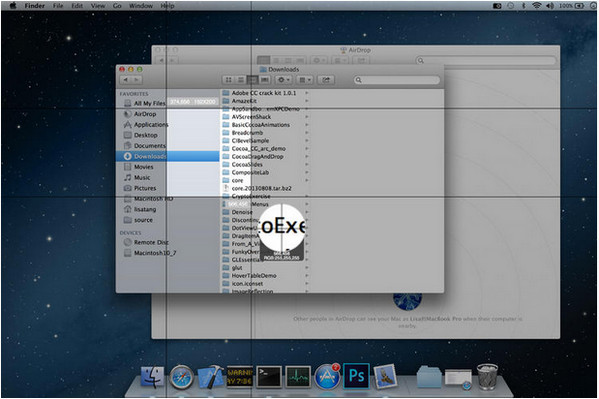This screenshot has height=399, width=599.
Task: Open Xcode from the Dock
Action: [x=210, y=377]
